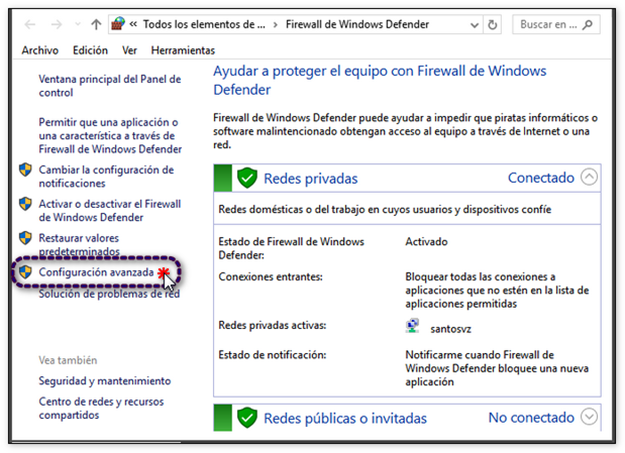Screen dimensions: 625x453
Task: Click 'Activado' firewall state value
Action: [x=426, y=242]
